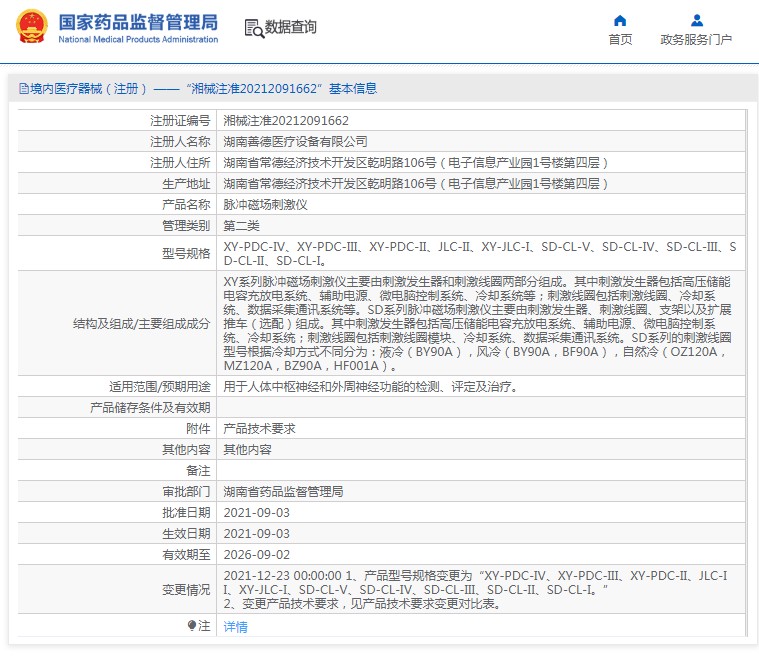
Task: Click the 产品技术要求 attachment cell
Action: pos(259,428)
